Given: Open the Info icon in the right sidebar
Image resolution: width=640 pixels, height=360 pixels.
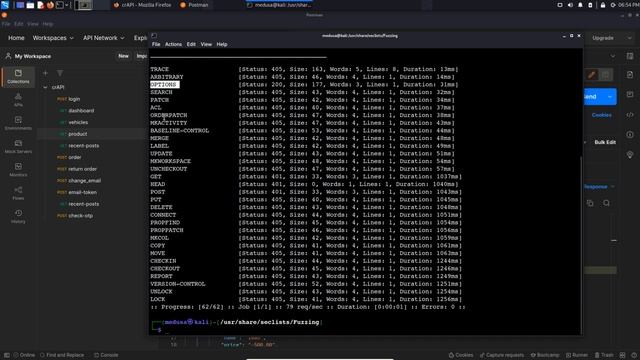Looking at the screenshot, I should (630, 135).
